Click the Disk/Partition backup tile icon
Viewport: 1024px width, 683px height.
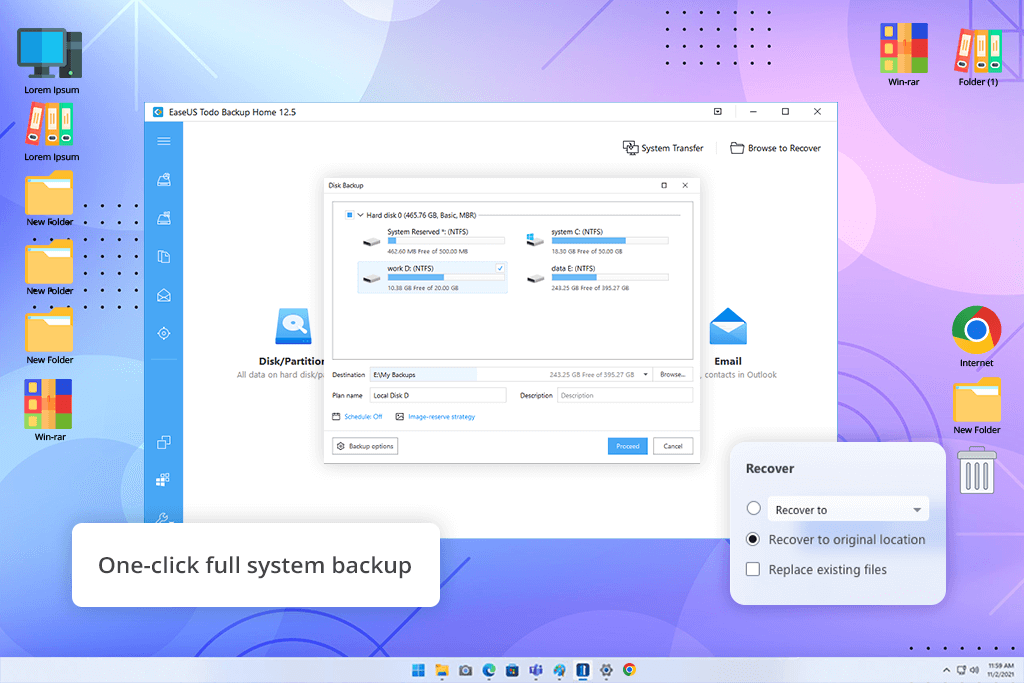coord(293,326)
